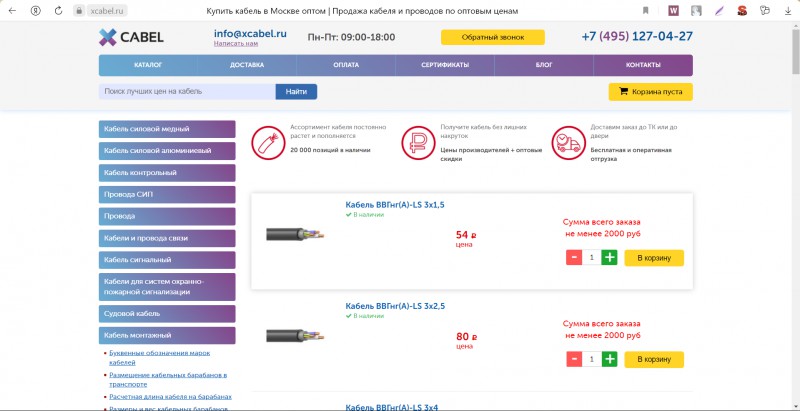Open product Кабель ВВГнг(А)-LS 3x2,5
Viewport: 800px width, 411px height.
(x=395, y=306)
